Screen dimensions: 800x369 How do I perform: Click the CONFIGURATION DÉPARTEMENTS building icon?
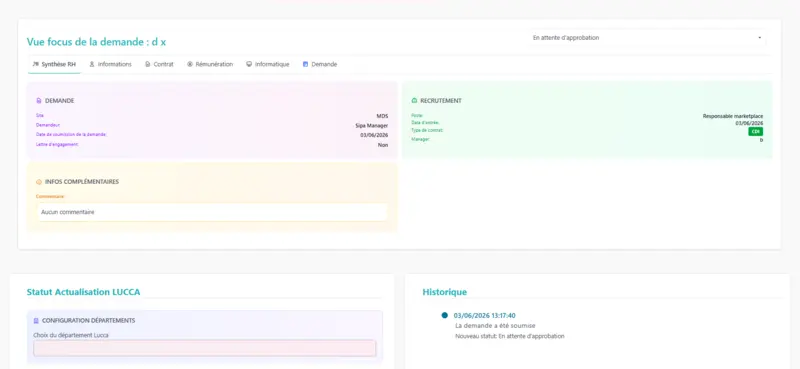(36, 321)
